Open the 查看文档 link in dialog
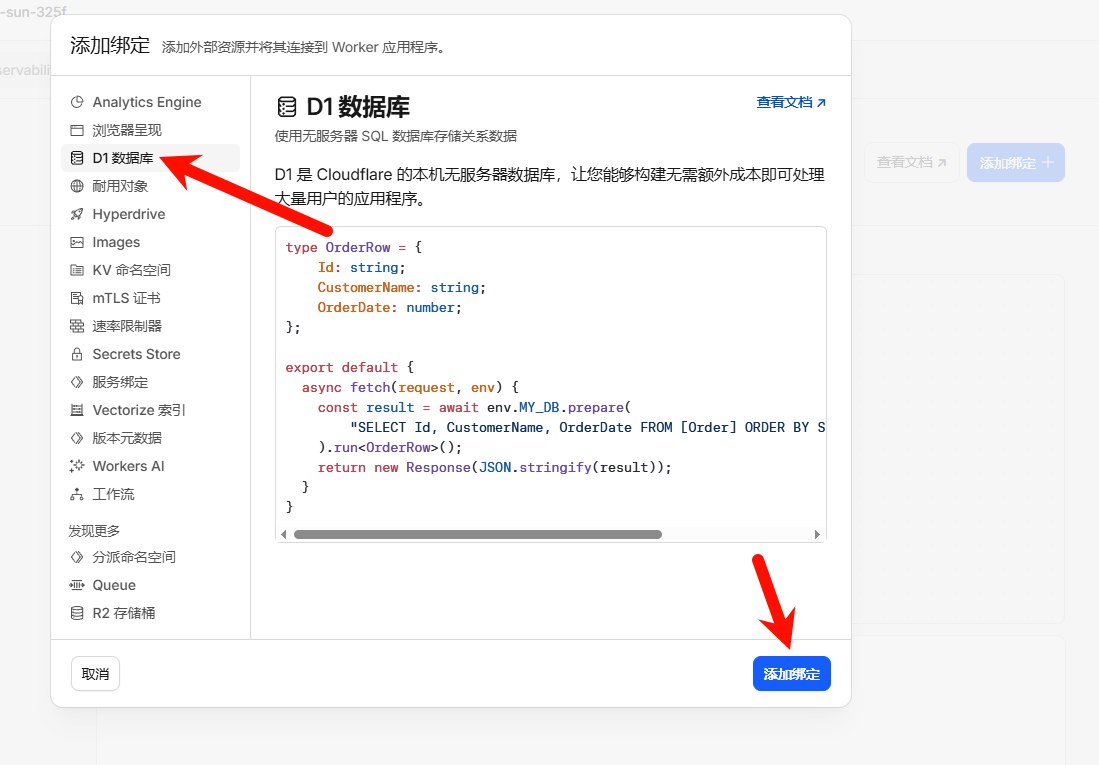Image resolution: width=1099 pixels, height=765 pixels. [791, 102]
